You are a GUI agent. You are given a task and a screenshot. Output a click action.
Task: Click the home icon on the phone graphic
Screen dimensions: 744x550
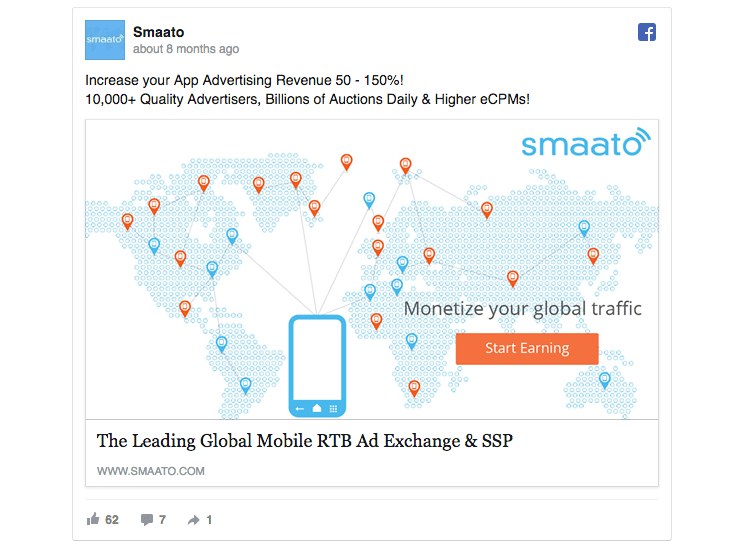click(317, 408)
